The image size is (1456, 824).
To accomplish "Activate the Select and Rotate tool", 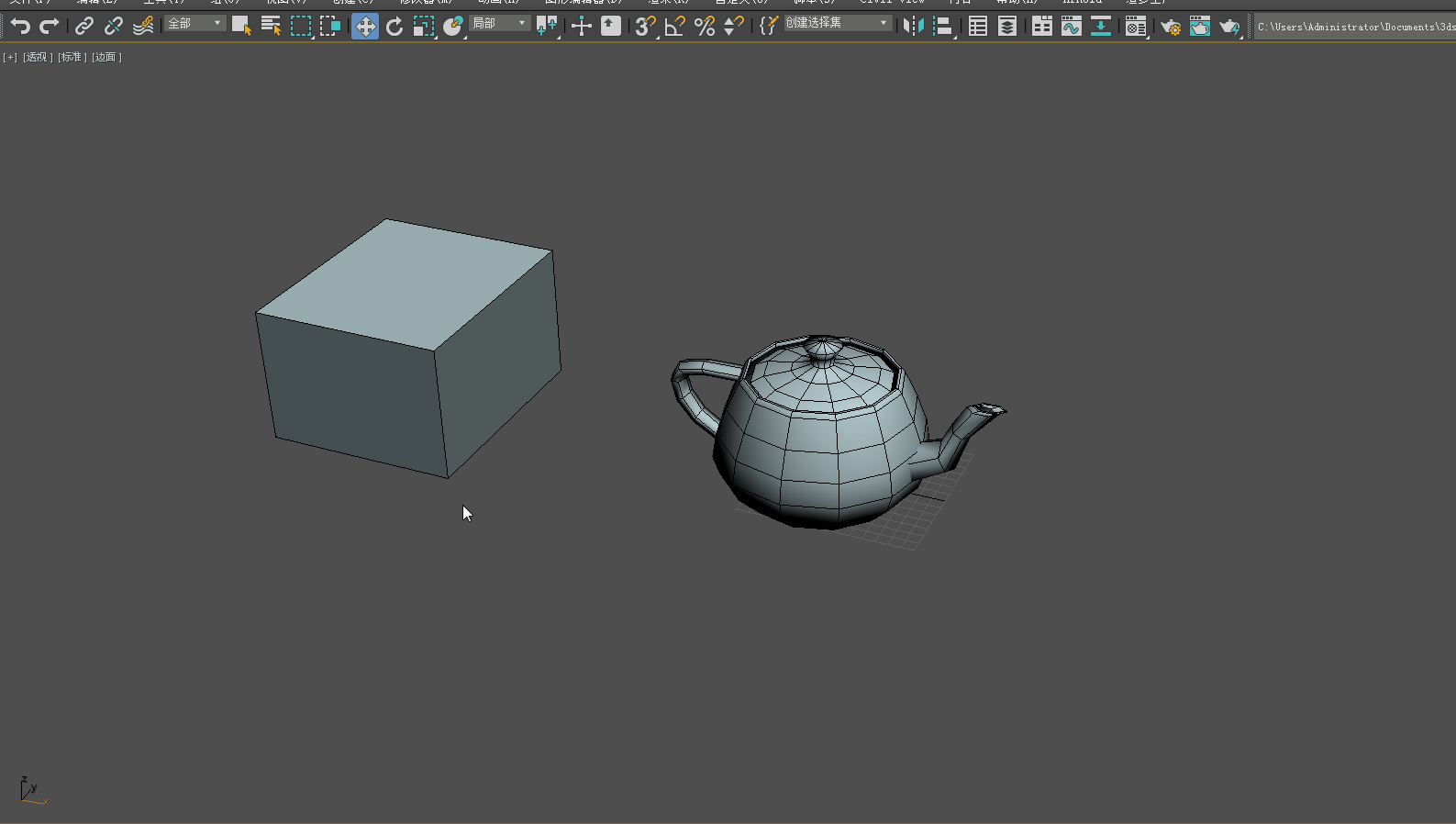I will click(x=395, y=27).
